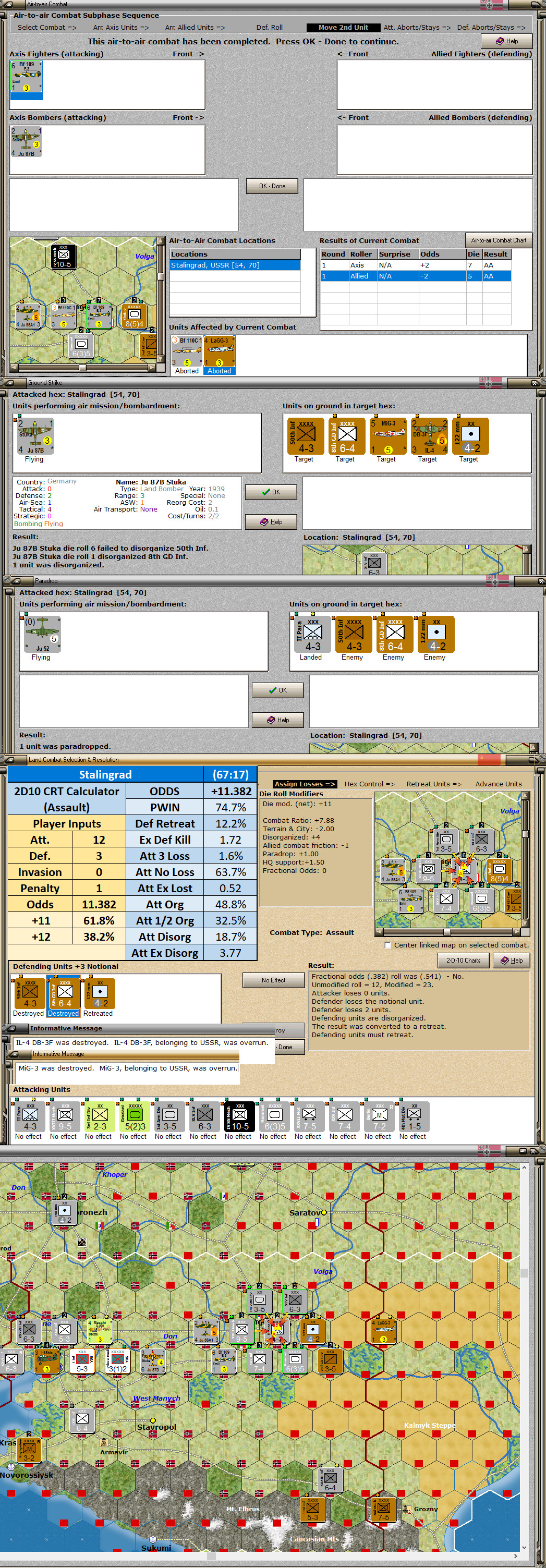The height and width of the screenshot is (1568, 546).
Task: Select Rommel 6(3)5 attacking HQ unit
Action: click(274, 1117)
